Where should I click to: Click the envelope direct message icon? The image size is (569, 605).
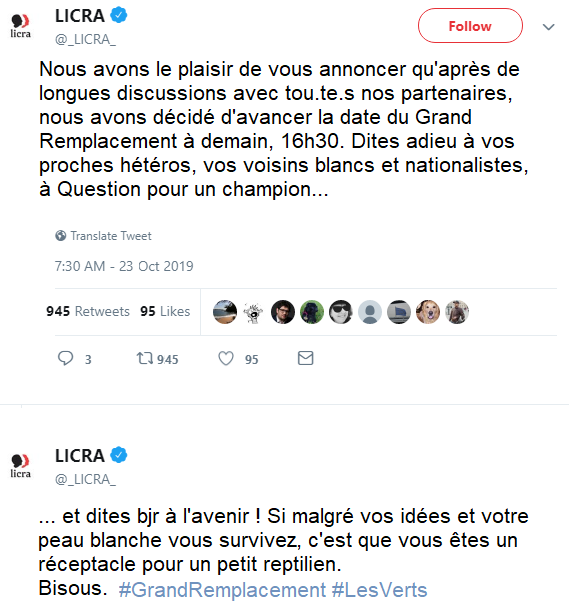pyautogui.click(x=306, y=358)
